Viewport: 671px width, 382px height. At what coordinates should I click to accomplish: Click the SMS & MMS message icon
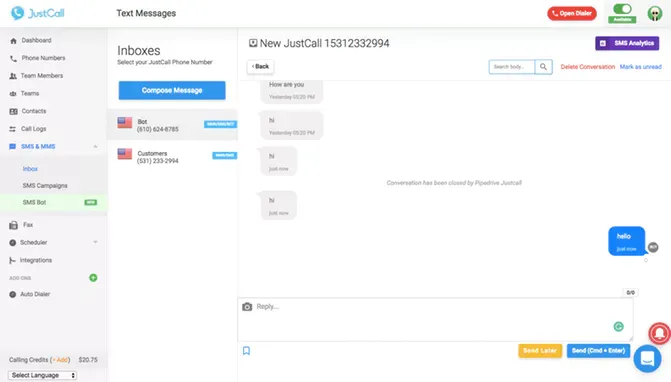pos(12,146)
